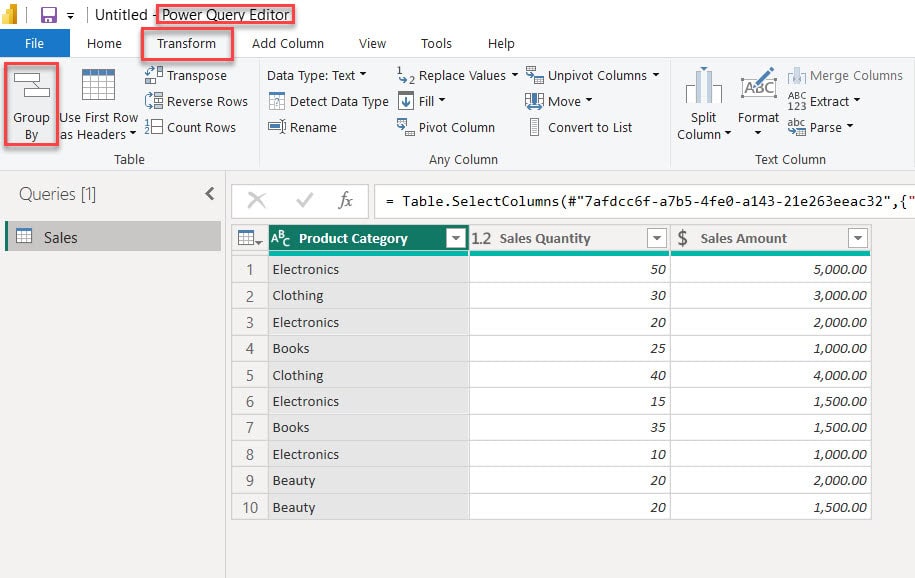The height and width of the screenshot is (578, 915).
Task: Click Detect Data Type
Action: [328, 102]
